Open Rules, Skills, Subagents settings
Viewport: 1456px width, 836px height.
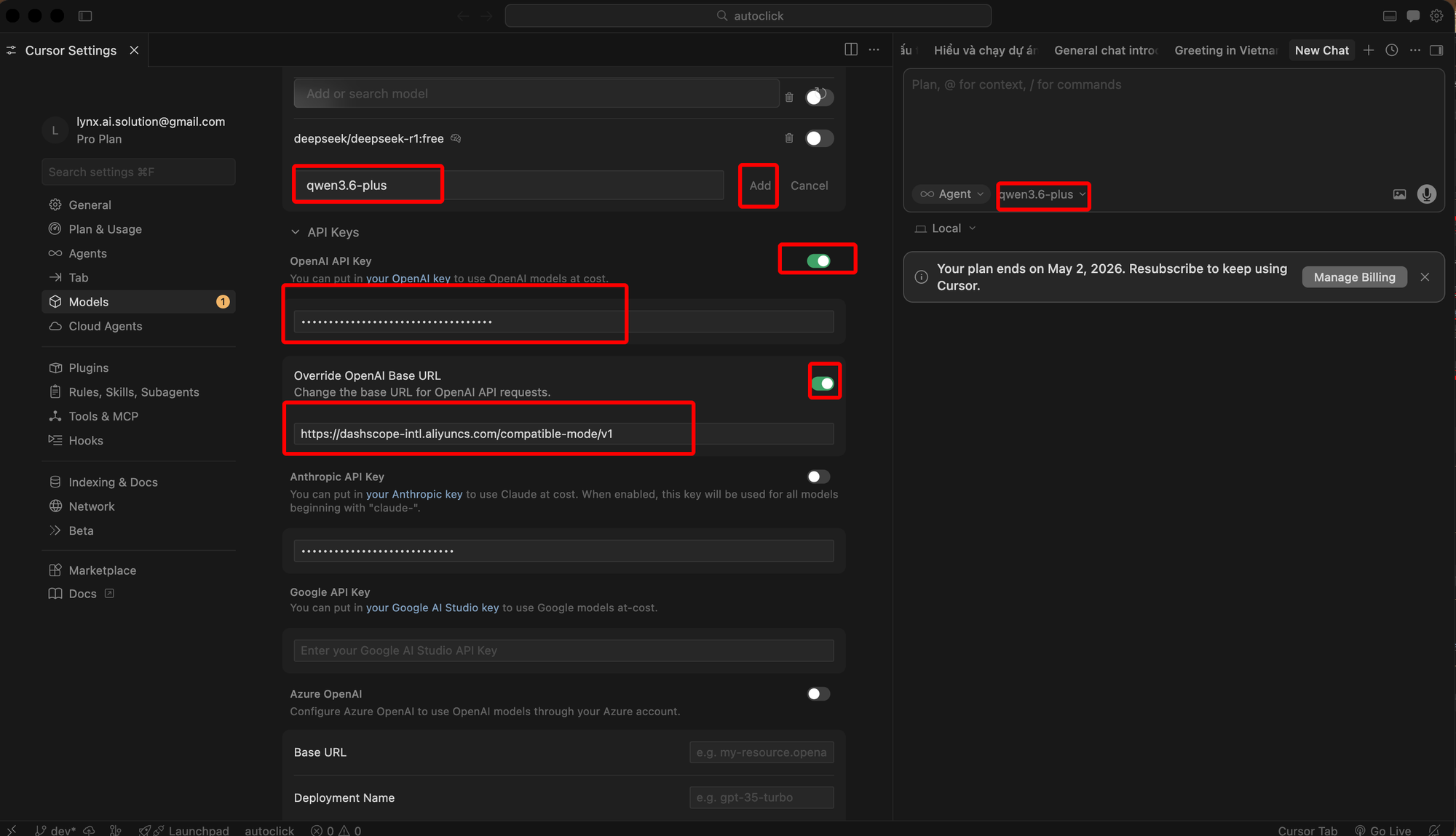point(138,392)
